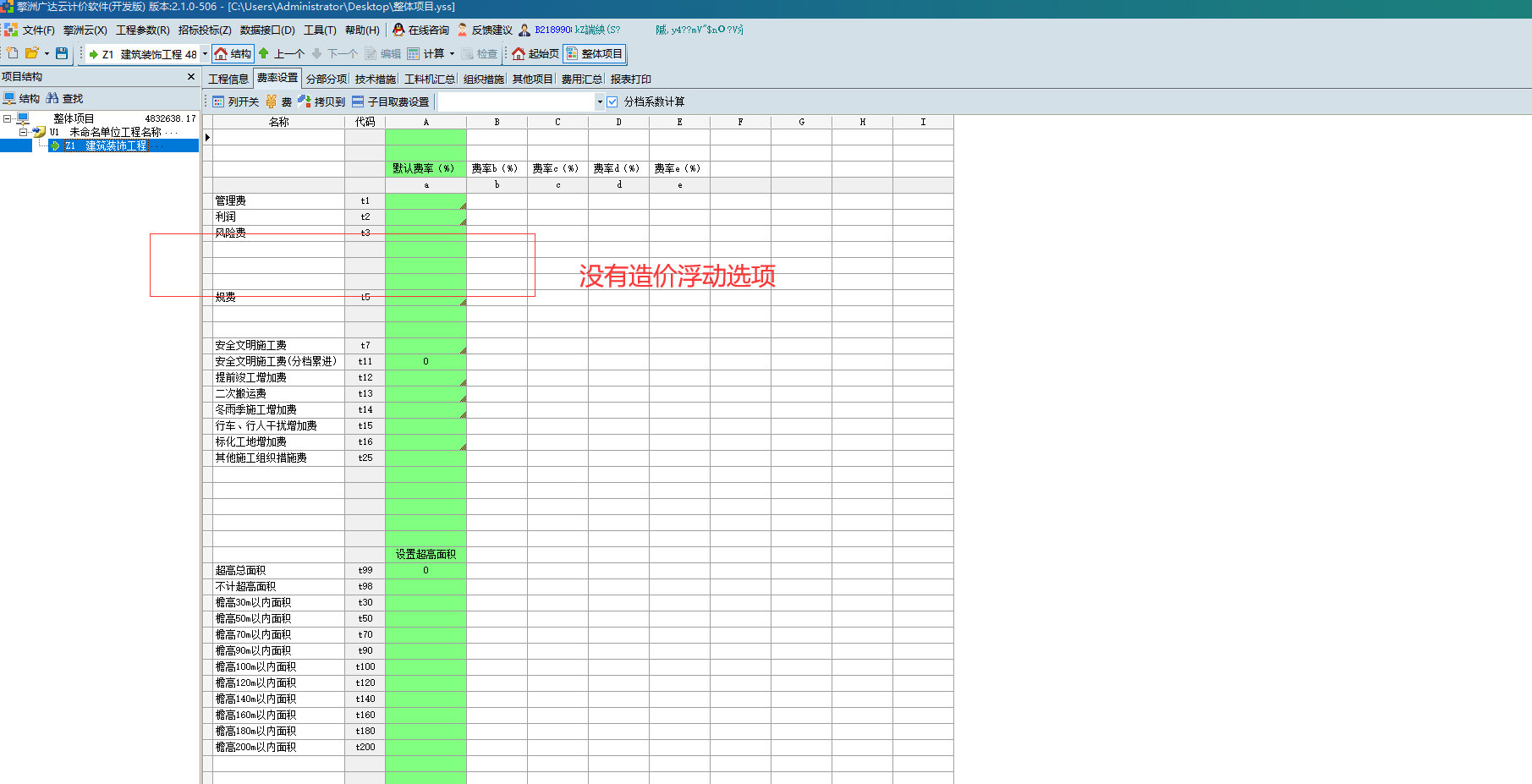The height and width of the screenshot is (784, 1532).
Task: Click the user account B218990 icon
Action: click(524, 30)
